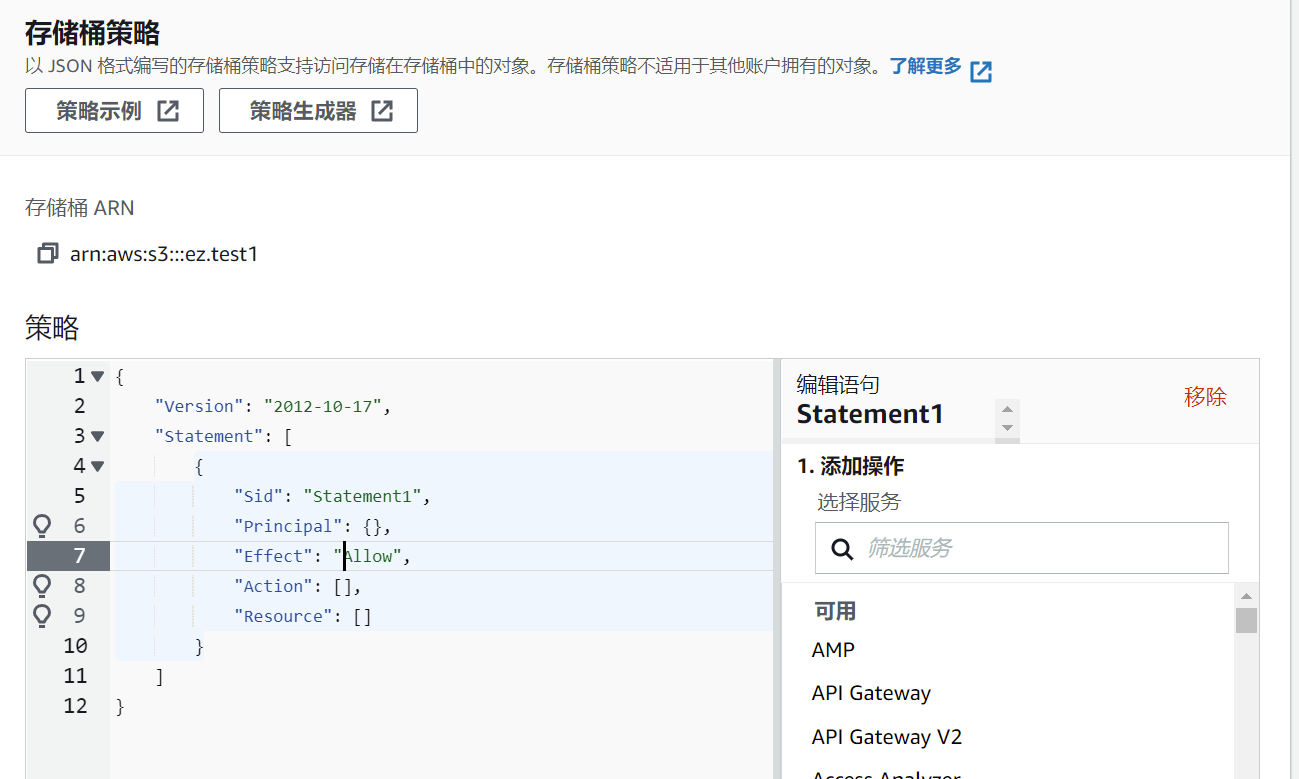Click the lightbulb hint on line 9

pyautogui.click(x=42, y=616)
